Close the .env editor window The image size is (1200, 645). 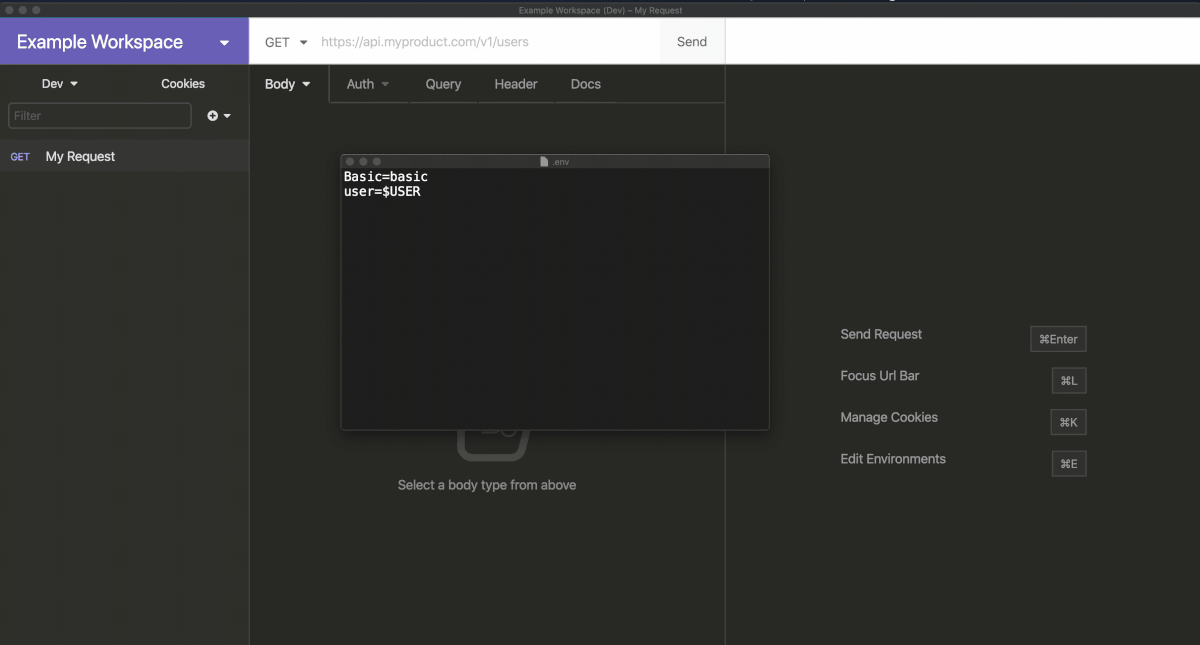349,161
